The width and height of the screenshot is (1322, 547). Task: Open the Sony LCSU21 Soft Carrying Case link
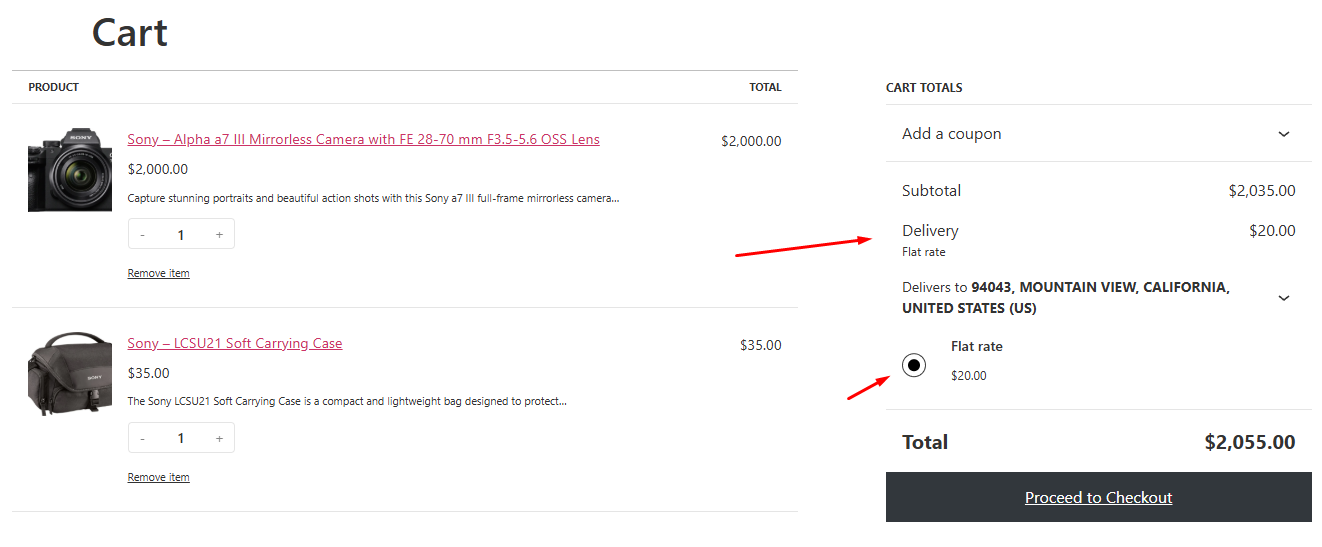(235, 343)
